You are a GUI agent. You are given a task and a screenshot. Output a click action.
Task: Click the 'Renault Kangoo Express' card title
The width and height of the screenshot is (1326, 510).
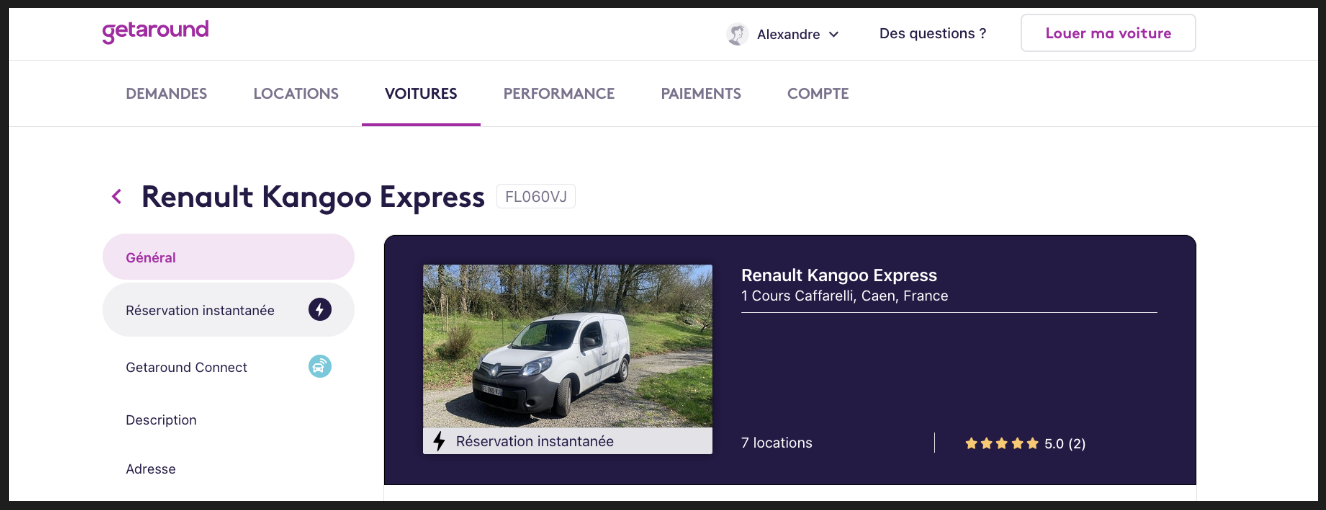(x=839, y=275)
